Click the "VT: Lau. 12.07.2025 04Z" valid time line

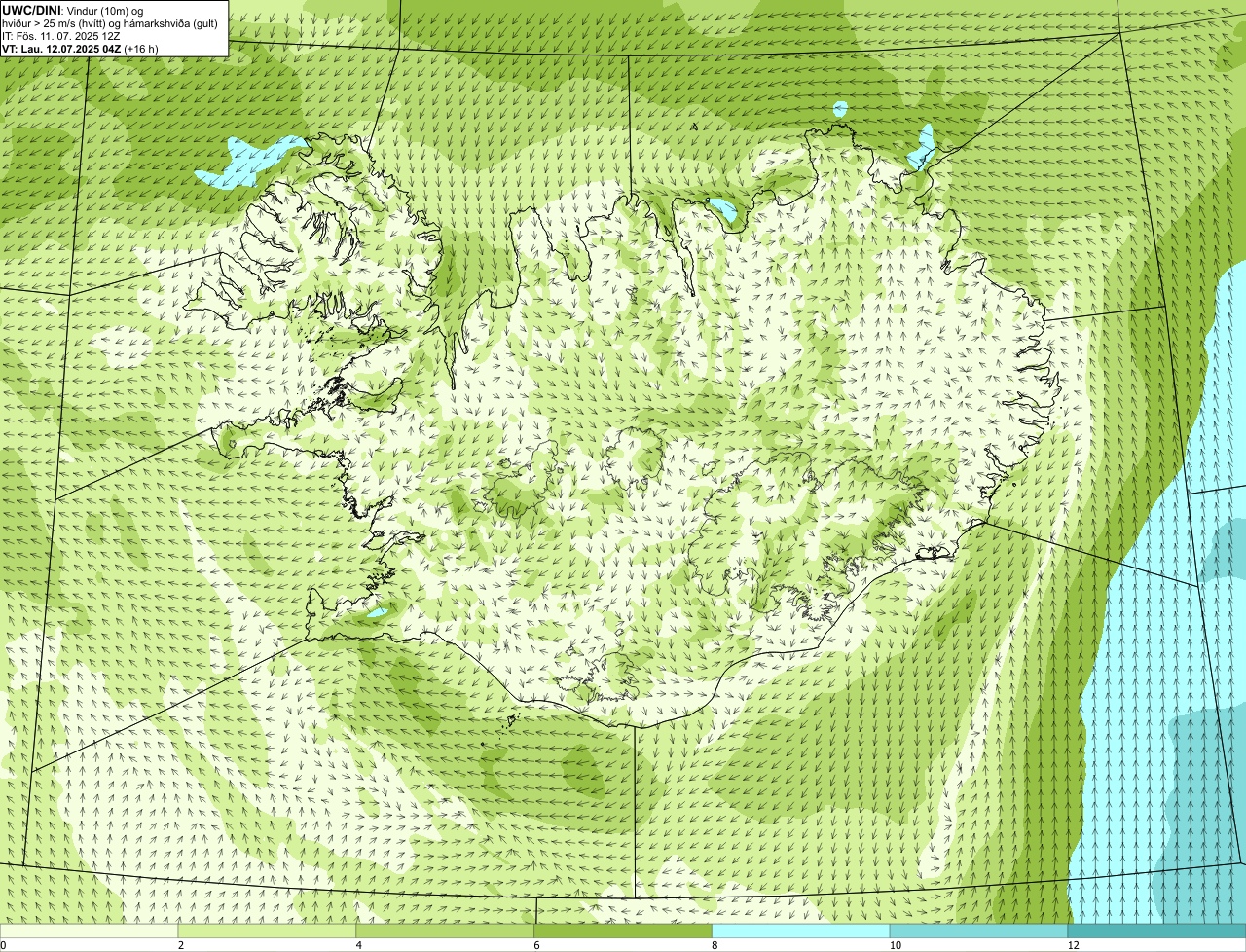coord(80,48)
